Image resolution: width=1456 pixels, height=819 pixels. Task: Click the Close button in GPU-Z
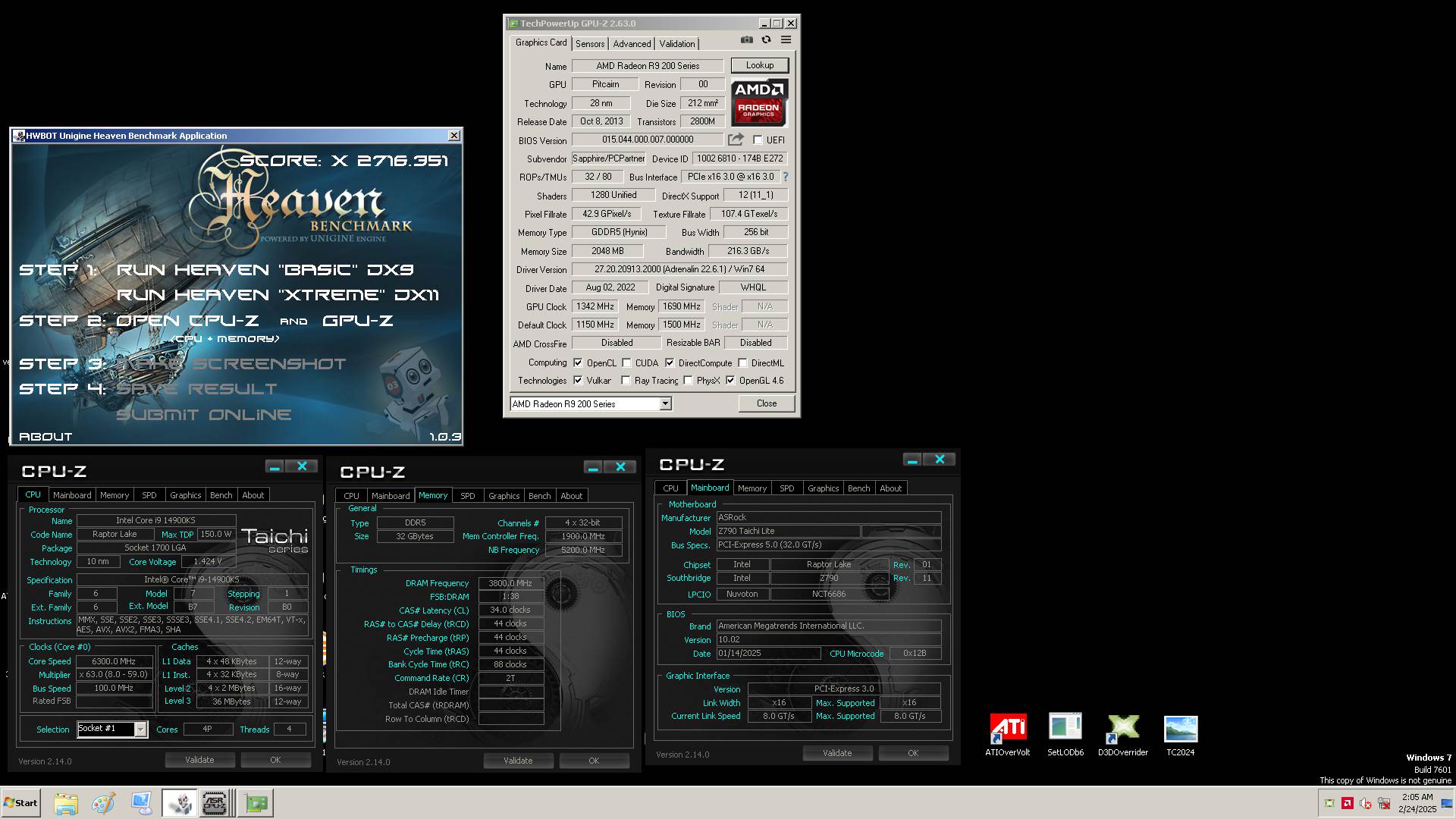[767, 403]
